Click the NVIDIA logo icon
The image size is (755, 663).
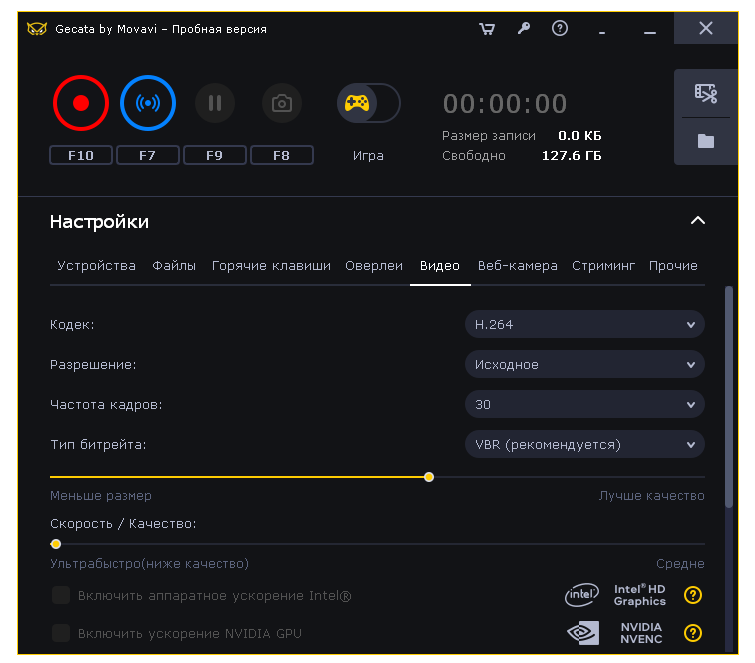[583, 633]
